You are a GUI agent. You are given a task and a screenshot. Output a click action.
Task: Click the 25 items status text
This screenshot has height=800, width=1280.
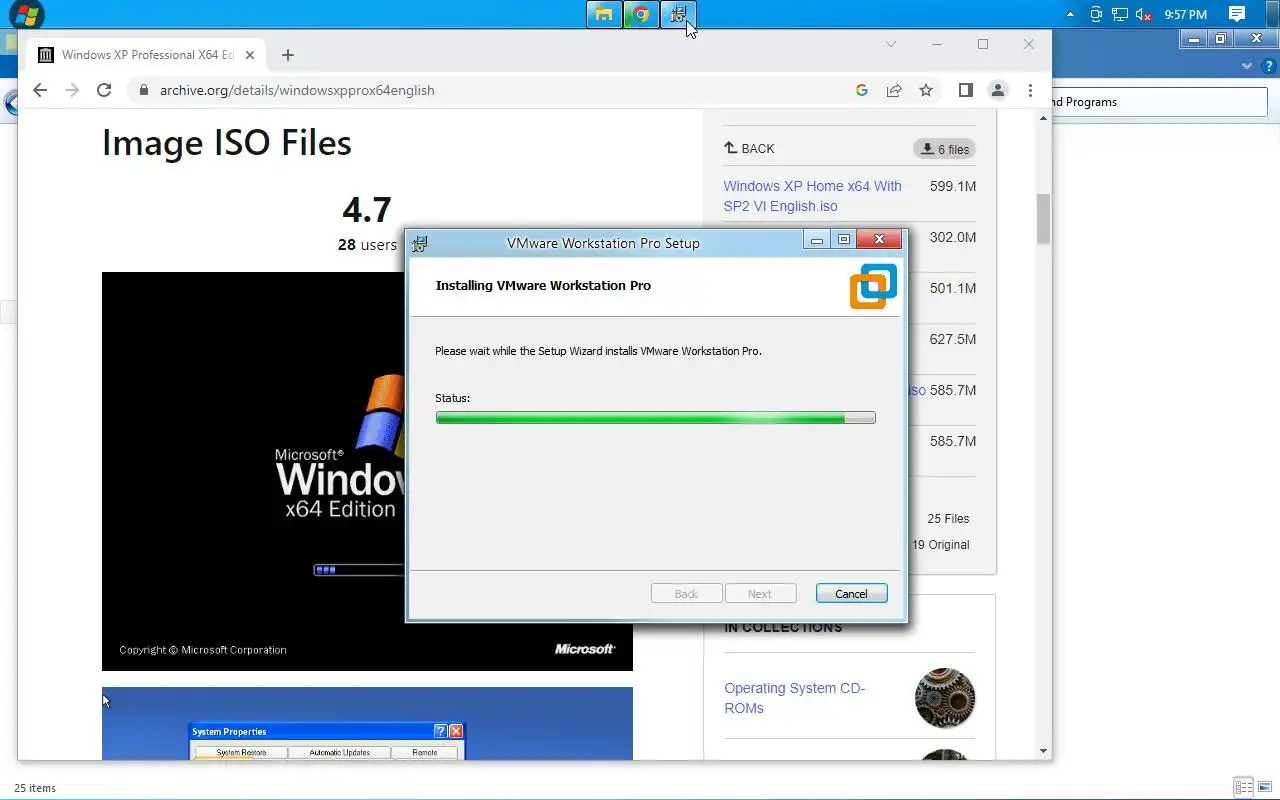pos(35,788)
